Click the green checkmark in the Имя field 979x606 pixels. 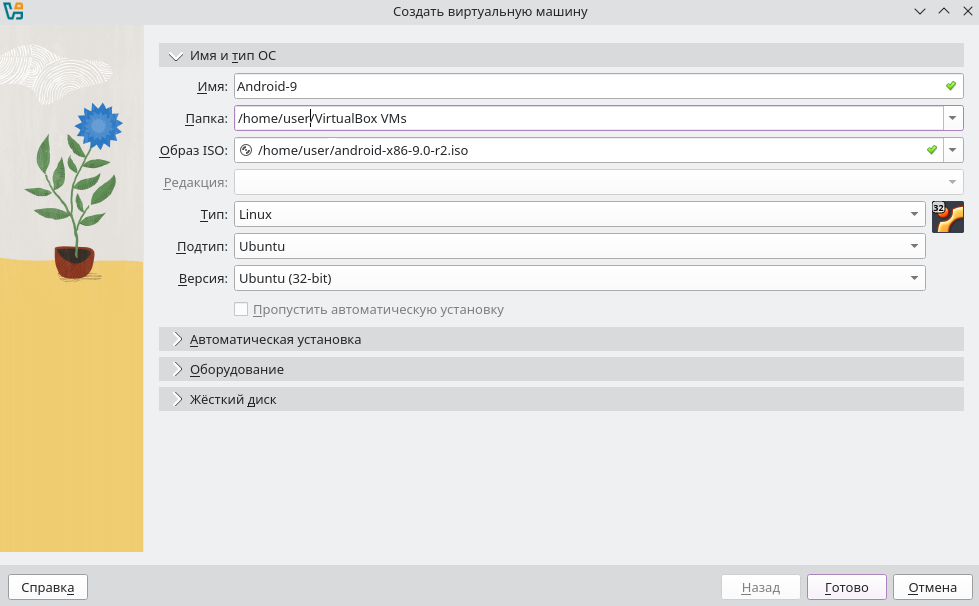[x=951, y=86]
